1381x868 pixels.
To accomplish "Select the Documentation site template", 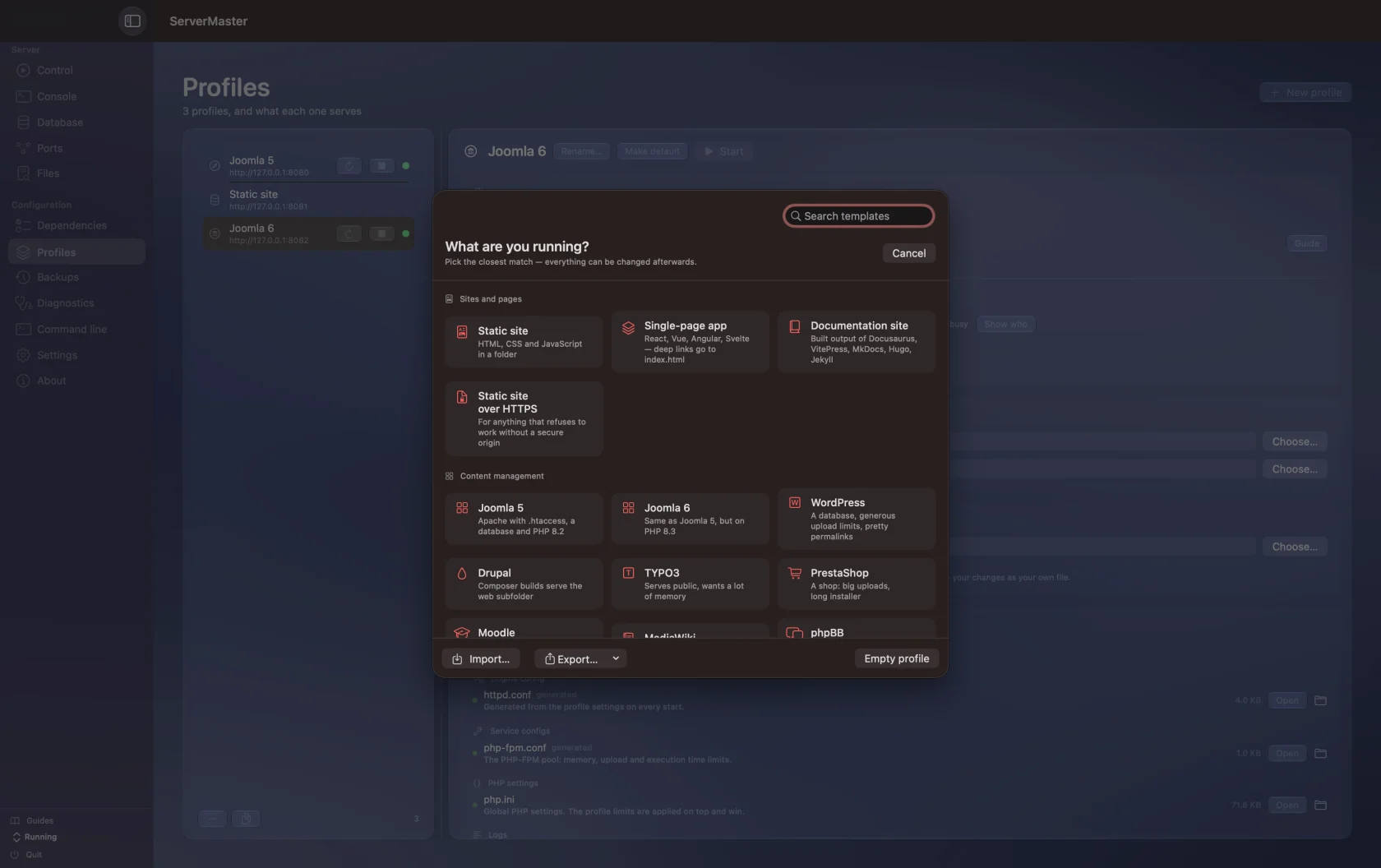I will click(856, 342).
